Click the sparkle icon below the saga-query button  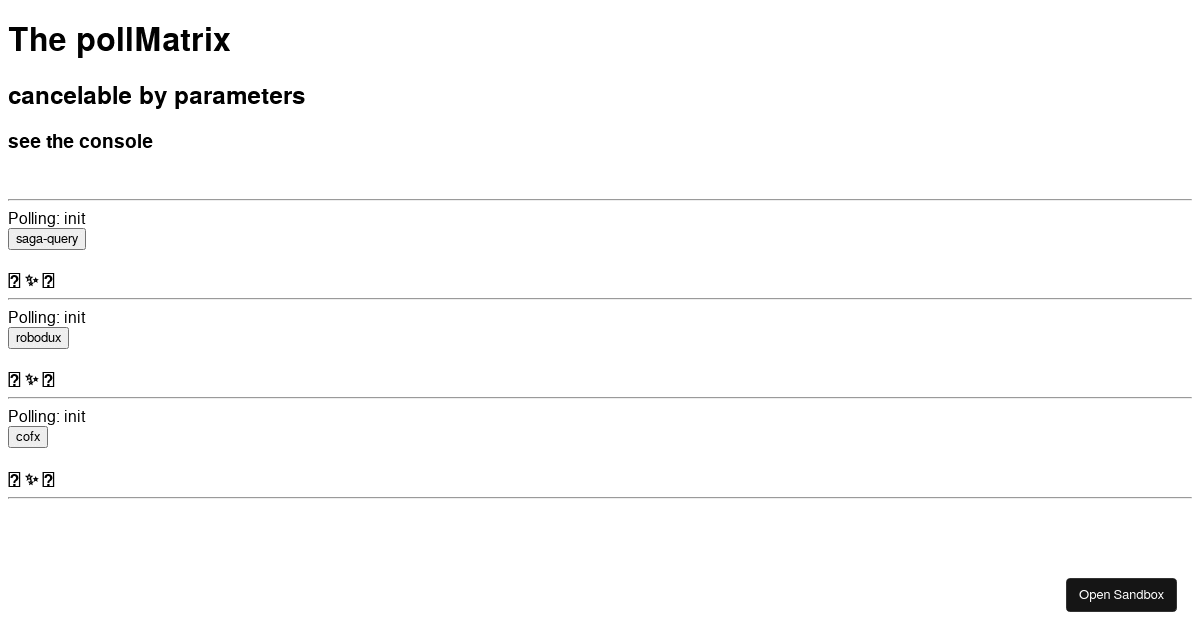click(x=32, y=281)
